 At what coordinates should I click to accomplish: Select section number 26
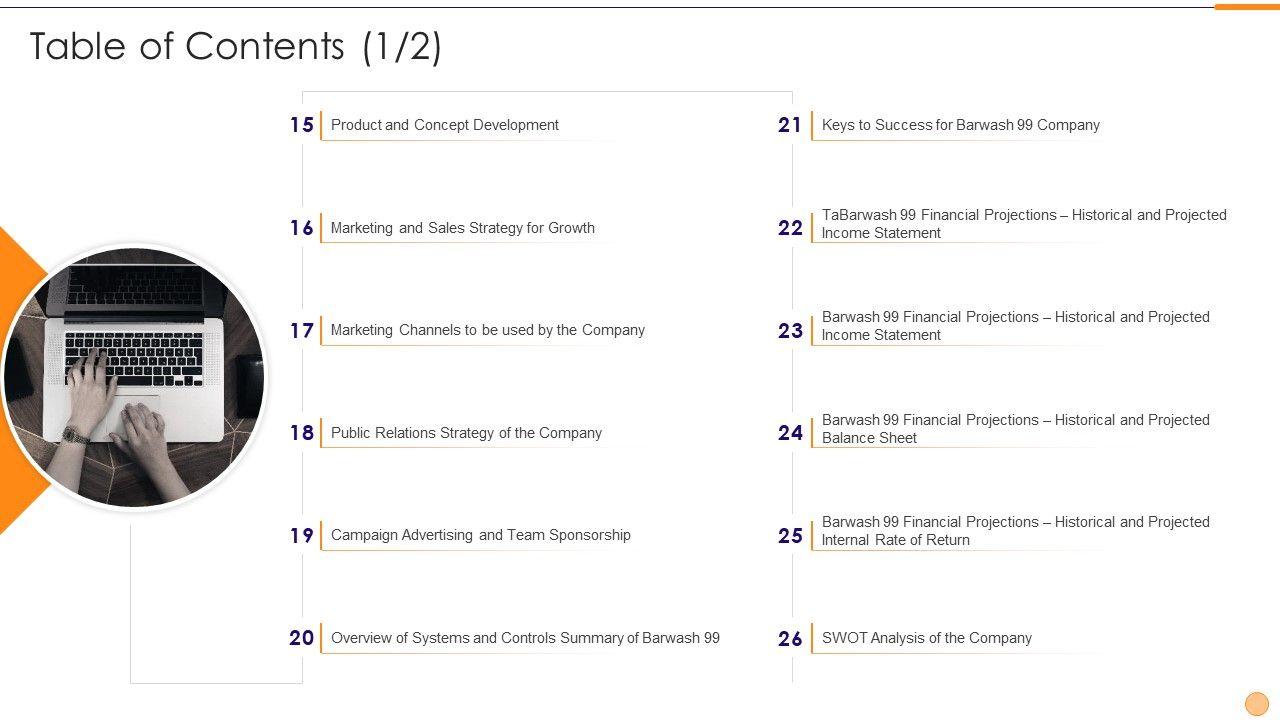tap(790, 639)
